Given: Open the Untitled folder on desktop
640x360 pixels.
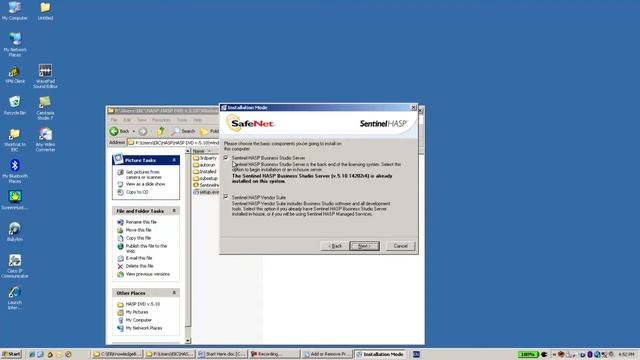Looking at the screenshot, I should [x=45, y=11].
